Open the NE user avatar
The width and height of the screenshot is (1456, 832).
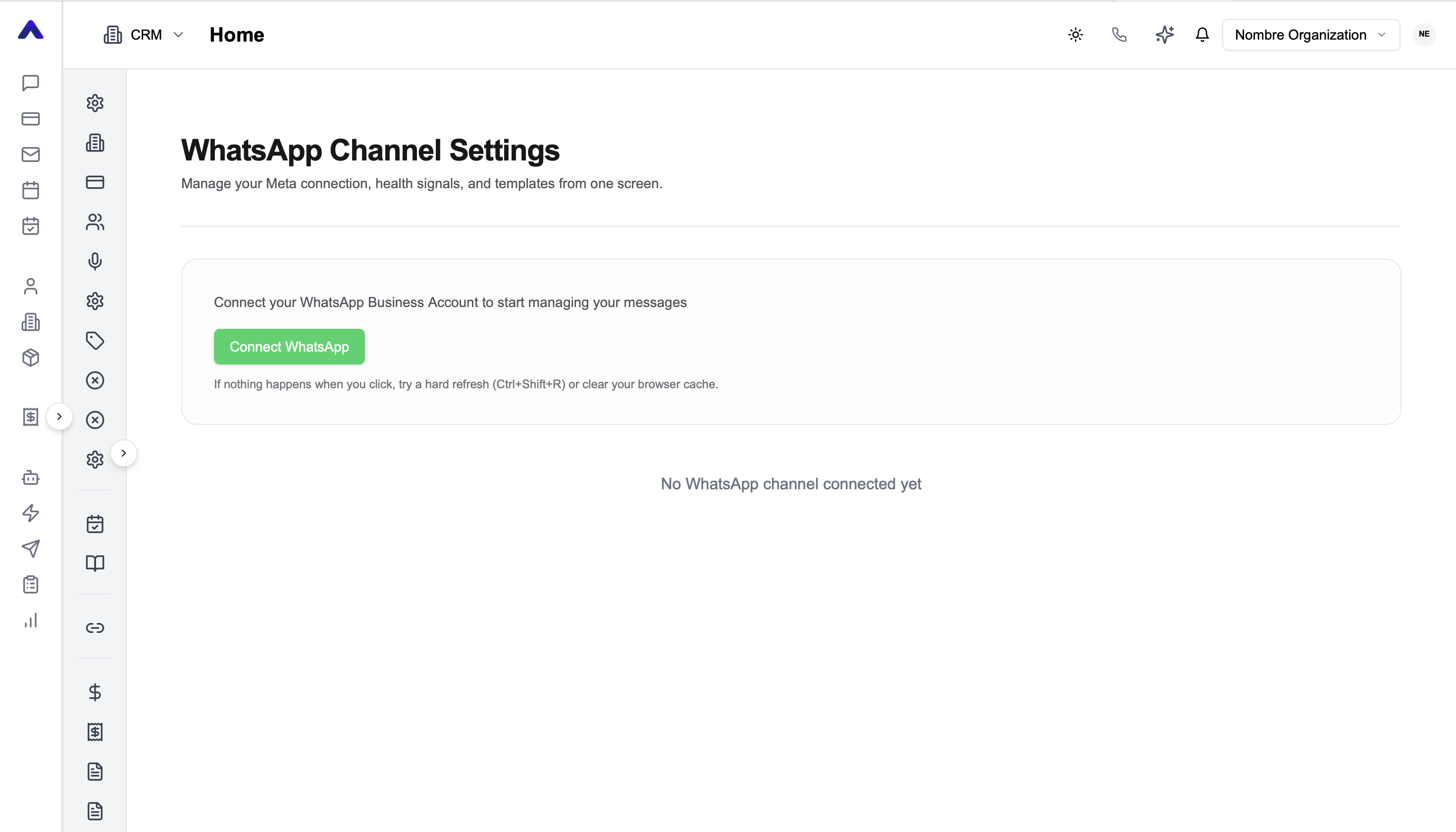[1424, 34]
